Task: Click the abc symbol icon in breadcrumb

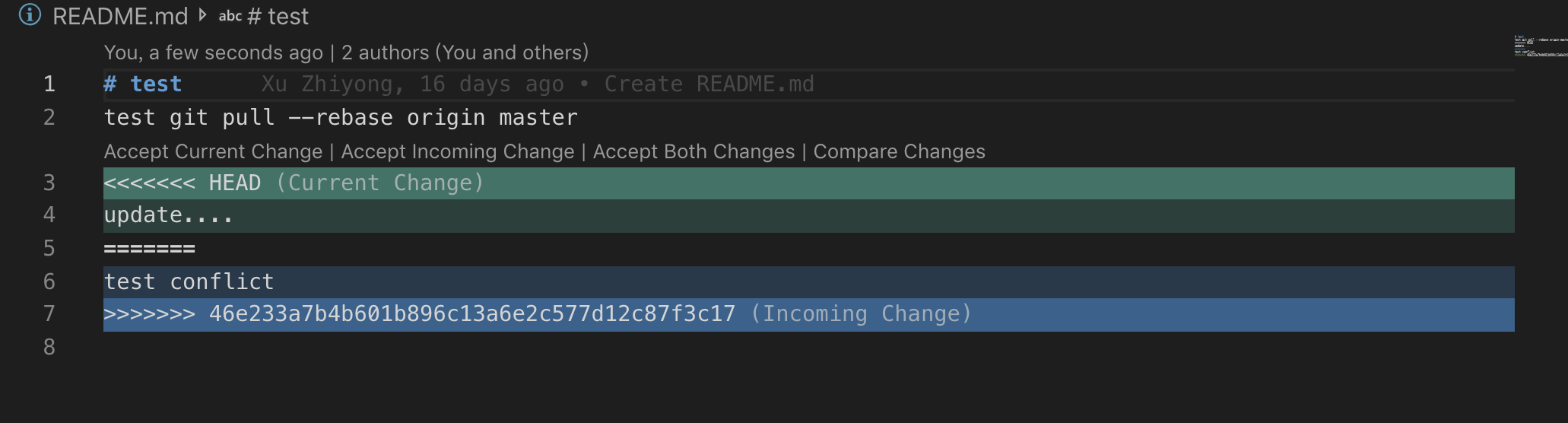Action: (x=230, y=16)
